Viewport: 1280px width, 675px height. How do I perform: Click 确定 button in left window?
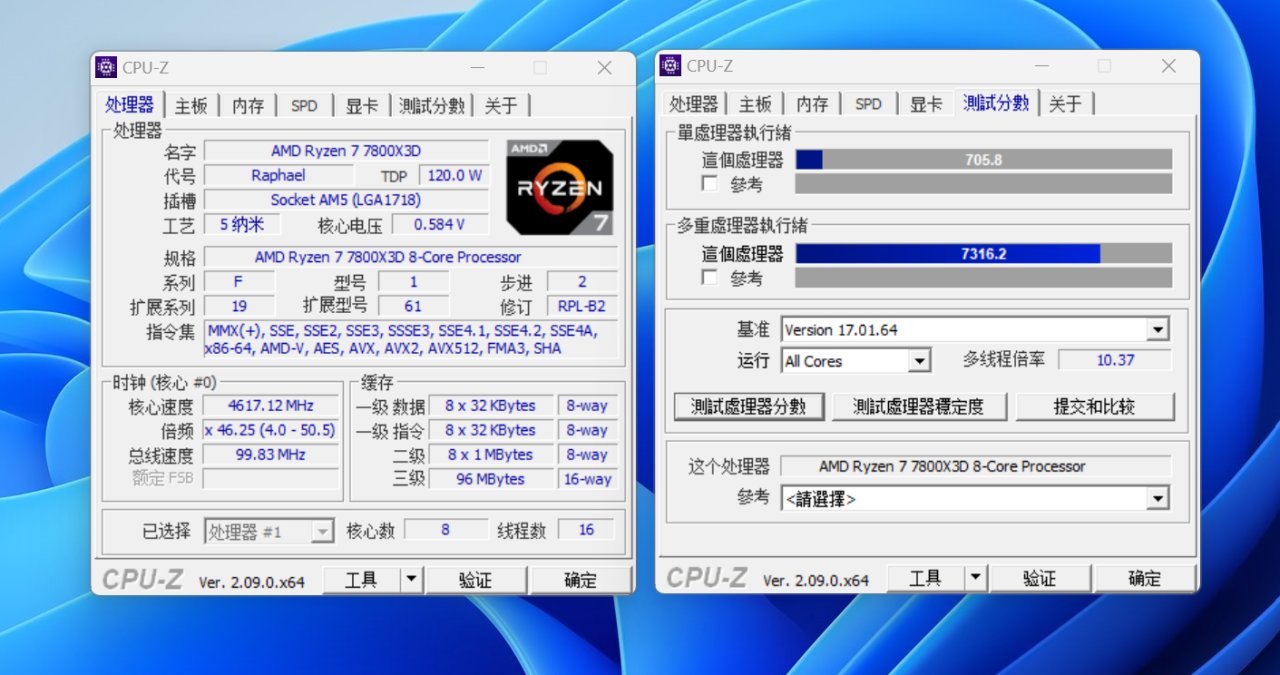pyautogui.click(x=580, y=580)
